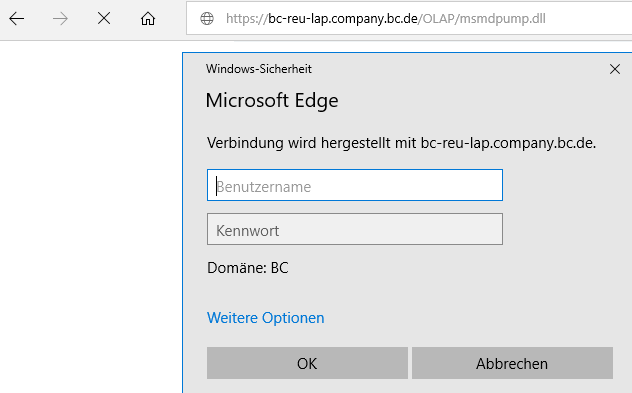Confirm login with the OK button
This screenshot has width=632, height=393.
click(x=307, y=363)
